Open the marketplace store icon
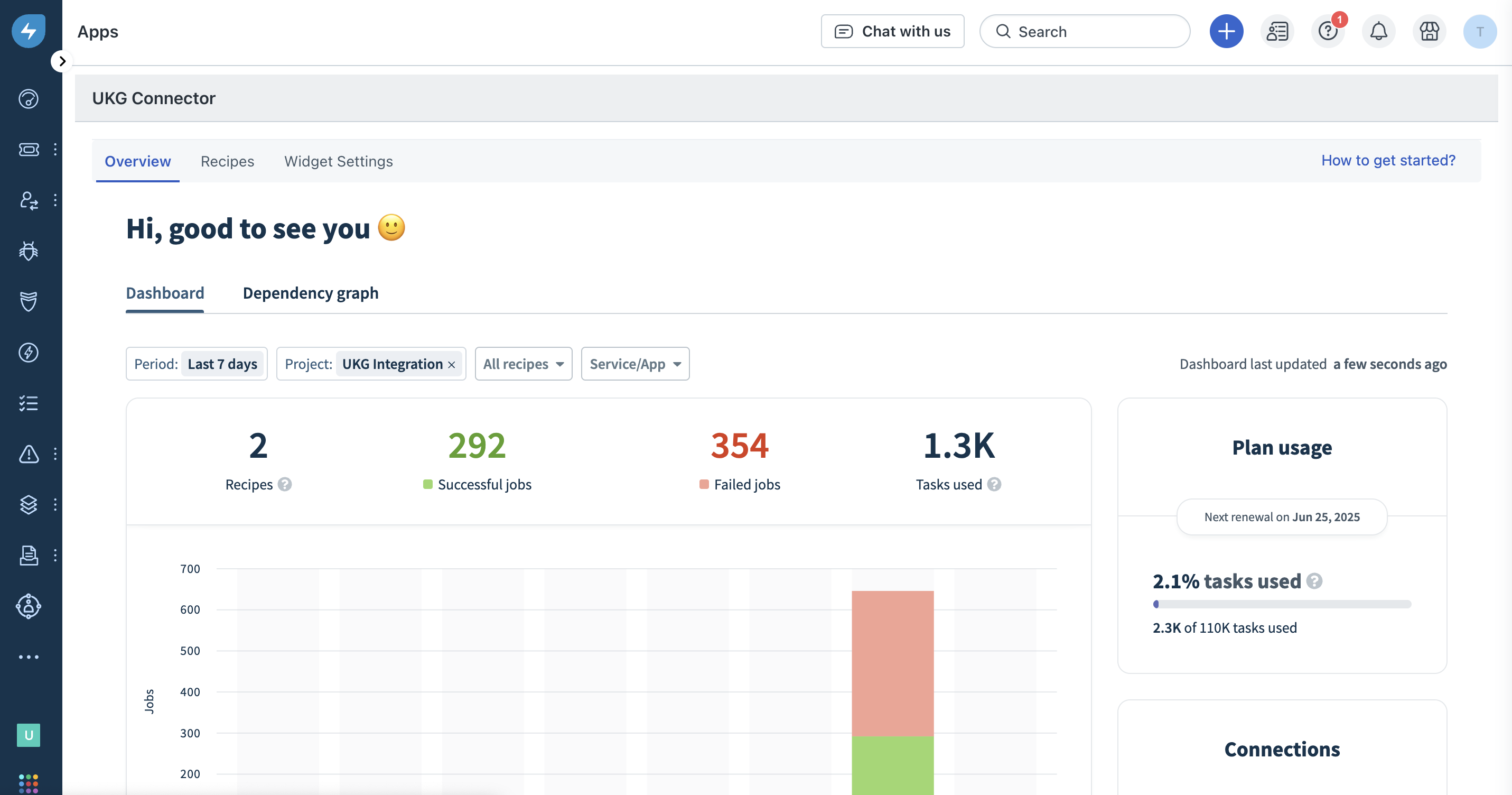This screenshot has width=1512, height=795. coord(1429,32)
